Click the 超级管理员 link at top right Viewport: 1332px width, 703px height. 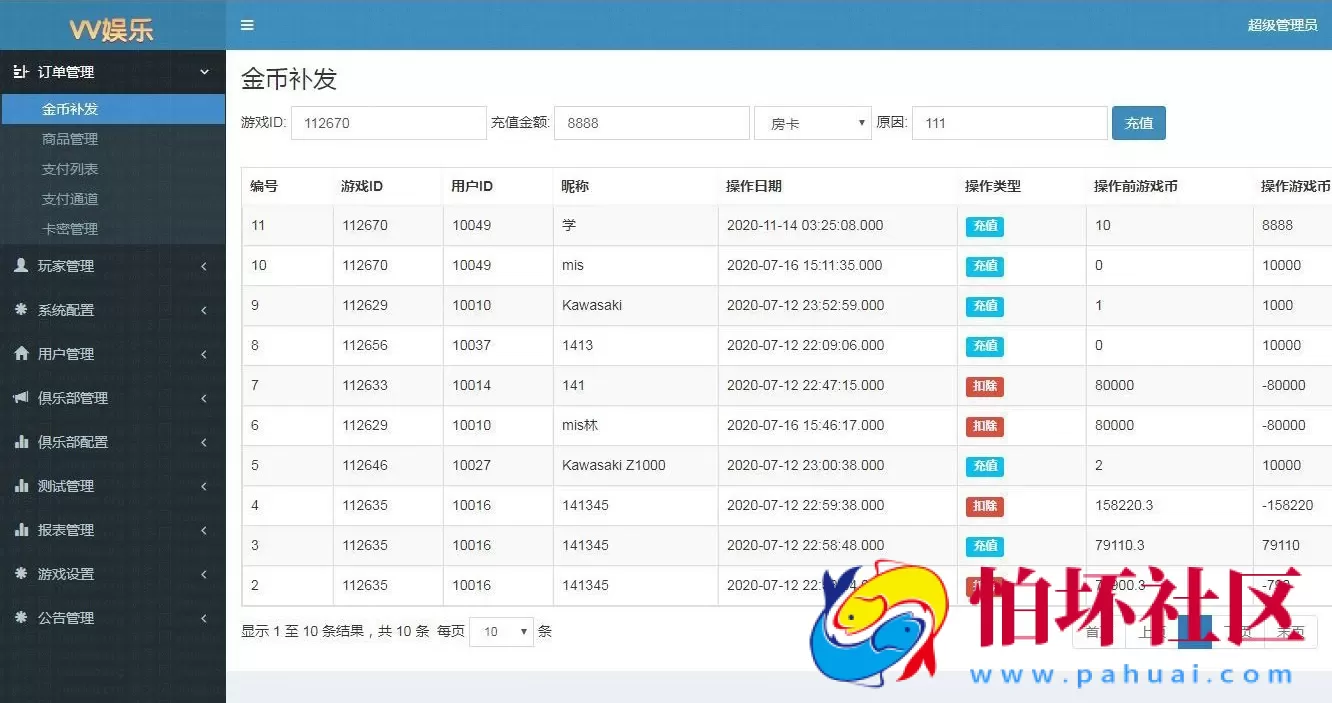[1283, 27]
